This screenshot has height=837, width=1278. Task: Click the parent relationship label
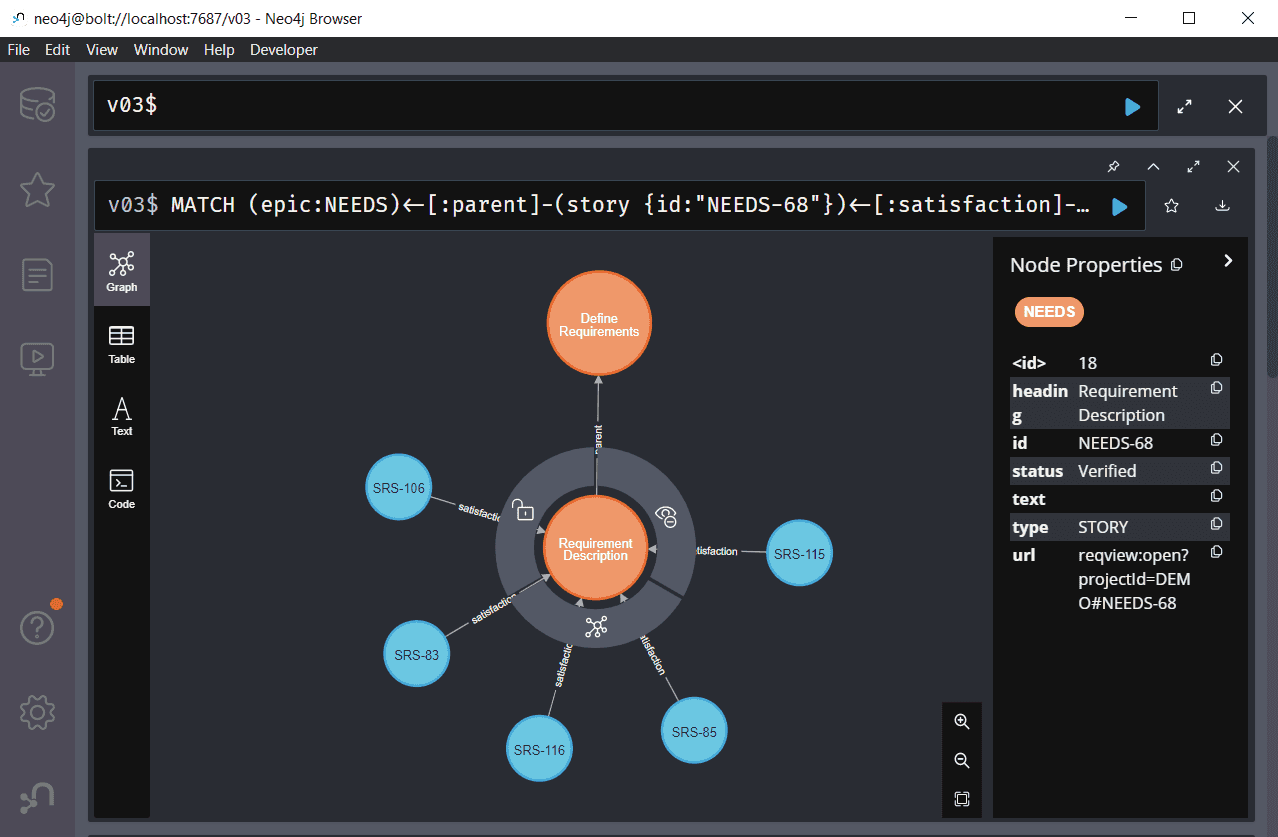(598, 440)
